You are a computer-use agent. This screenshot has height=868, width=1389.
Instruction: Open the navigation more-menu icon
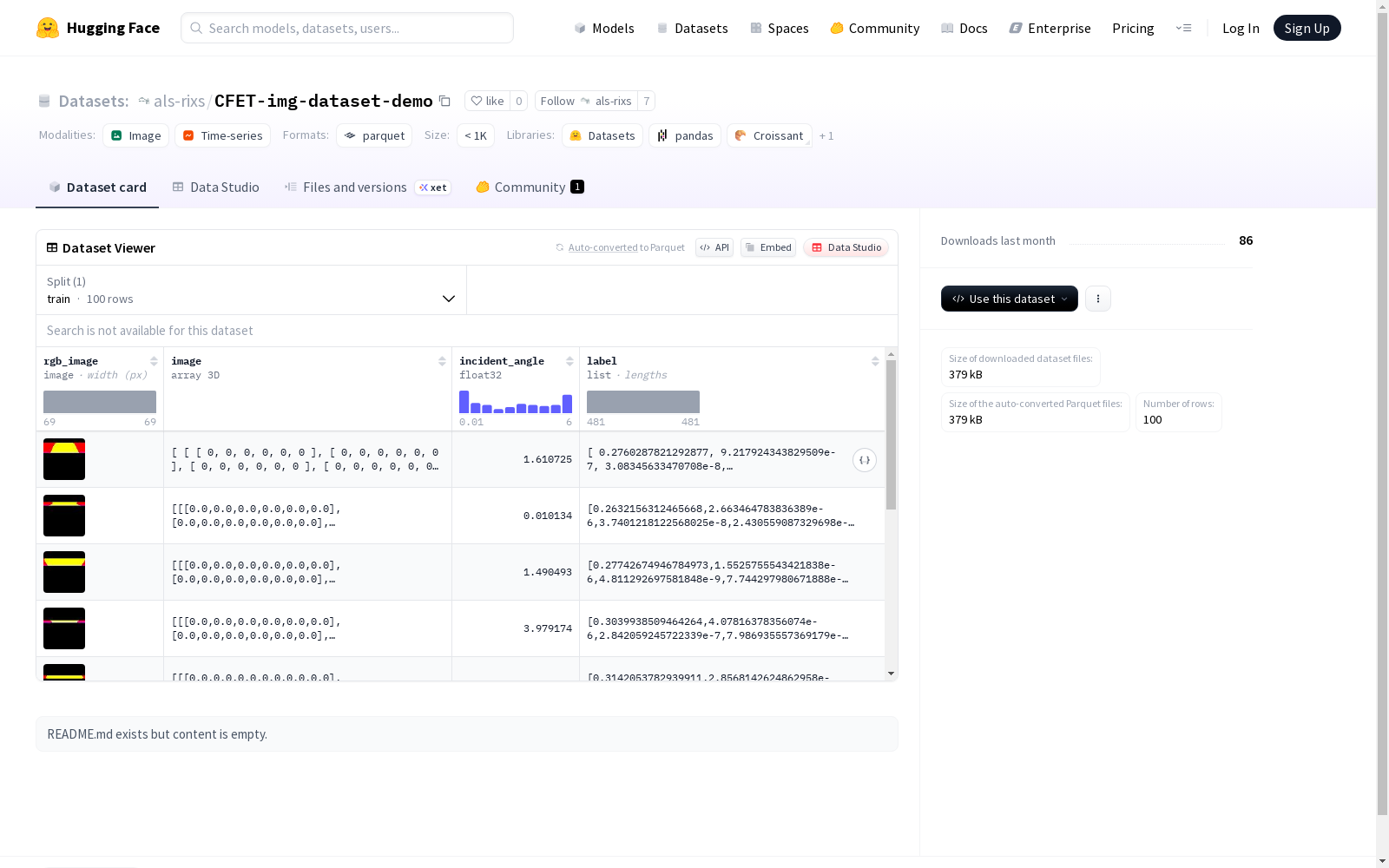(x=1183, y=28)
